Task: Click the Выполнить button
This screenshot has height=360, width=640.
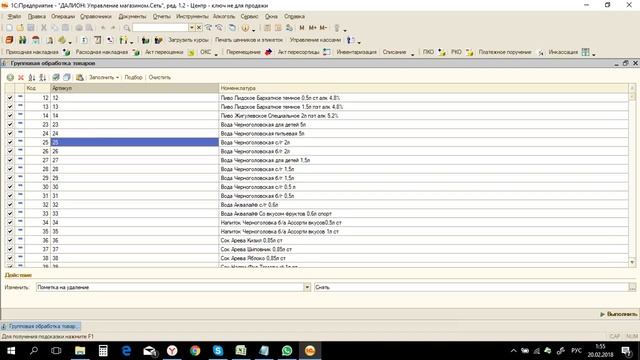Action: point(618,314)
